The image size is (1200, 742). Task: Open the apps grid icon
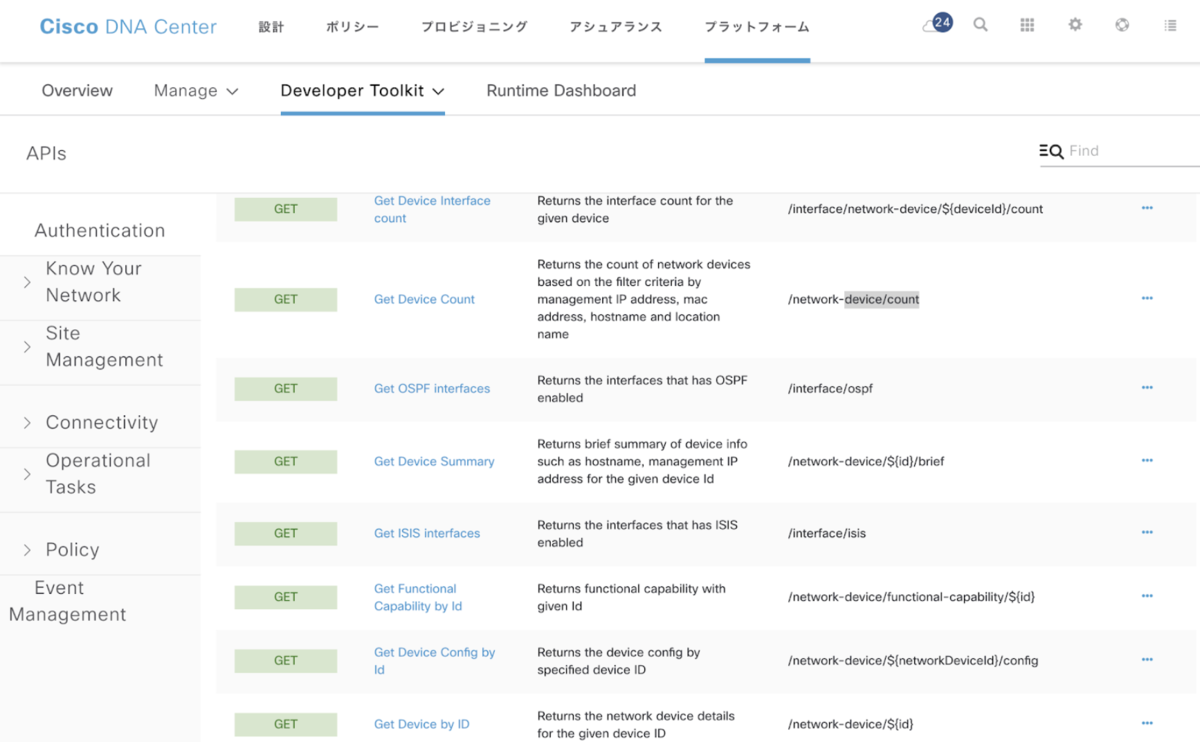(x=1027, y=25)
